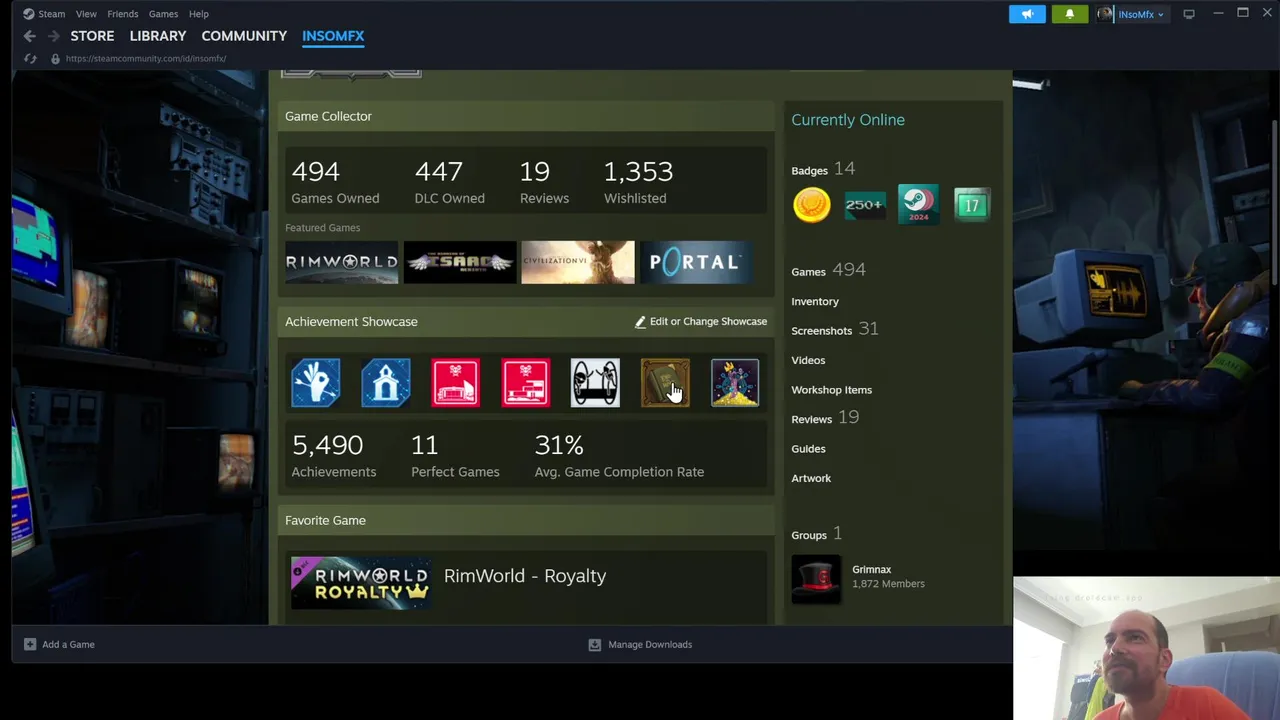Click the blue announcements megaphone button
This screenshot has width=1280, height=720.
(1027, 14)
